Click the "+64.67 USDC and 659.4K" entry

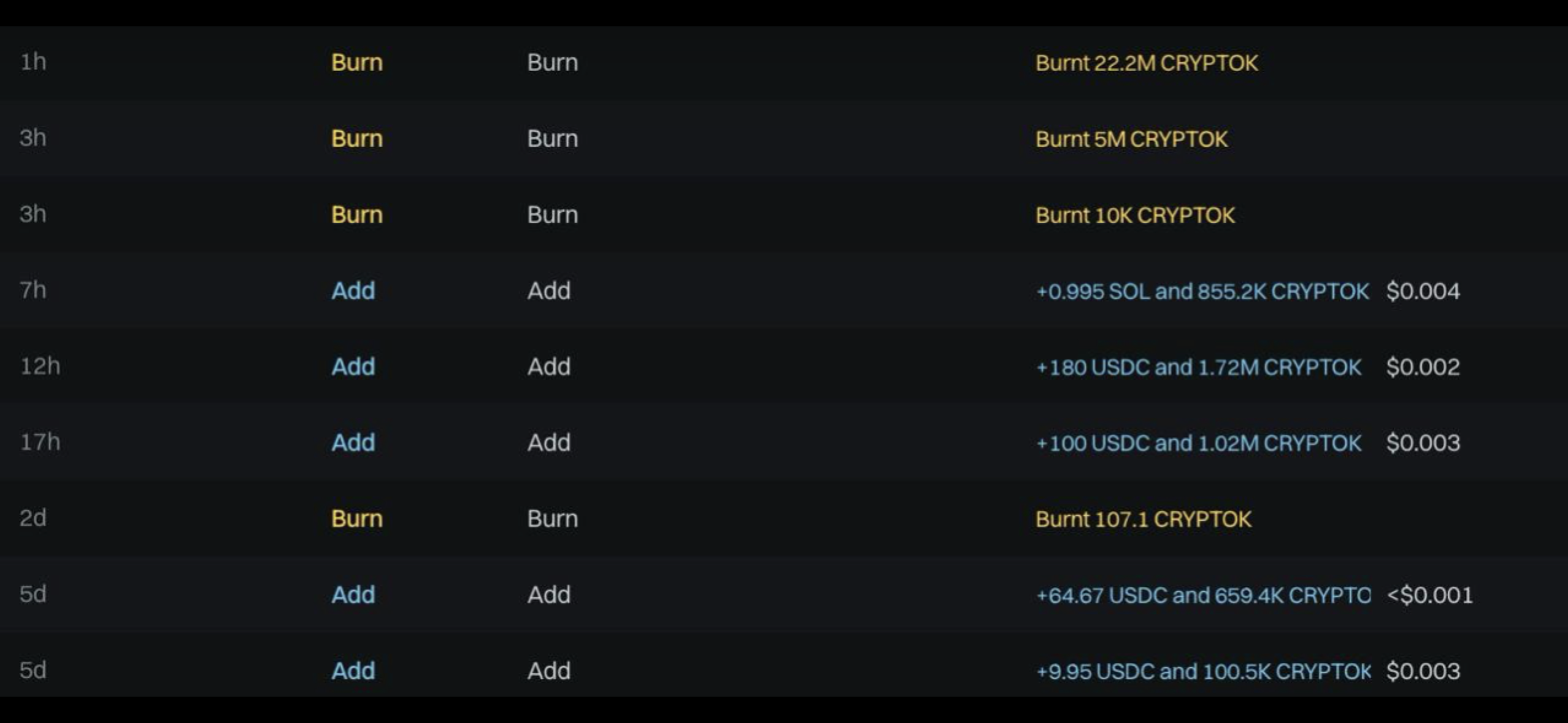[1202, 595]
